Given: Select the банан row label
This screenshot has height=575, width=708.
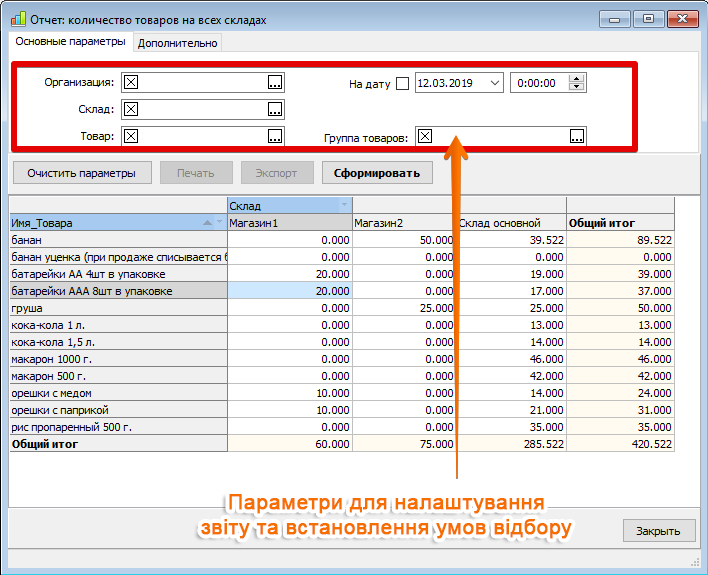Looking at the screenshot, I should 118,240.
